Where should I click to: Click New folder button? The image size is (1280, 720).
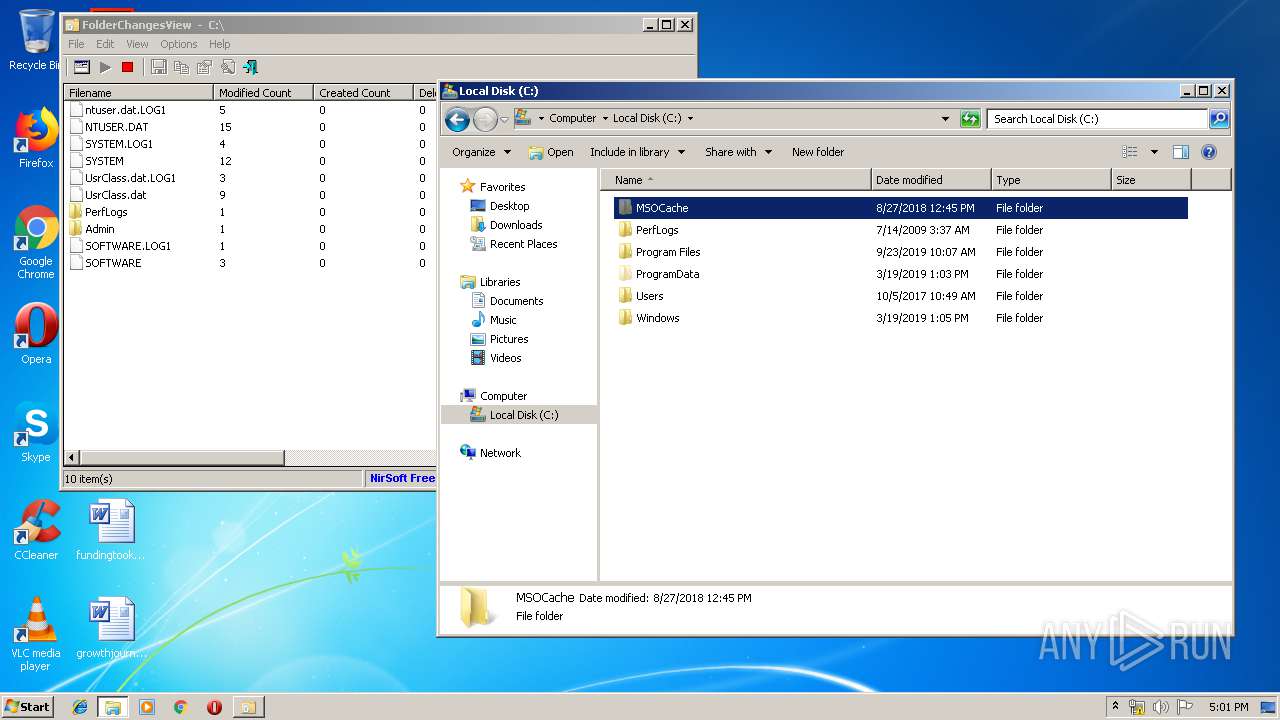[818, 152]
